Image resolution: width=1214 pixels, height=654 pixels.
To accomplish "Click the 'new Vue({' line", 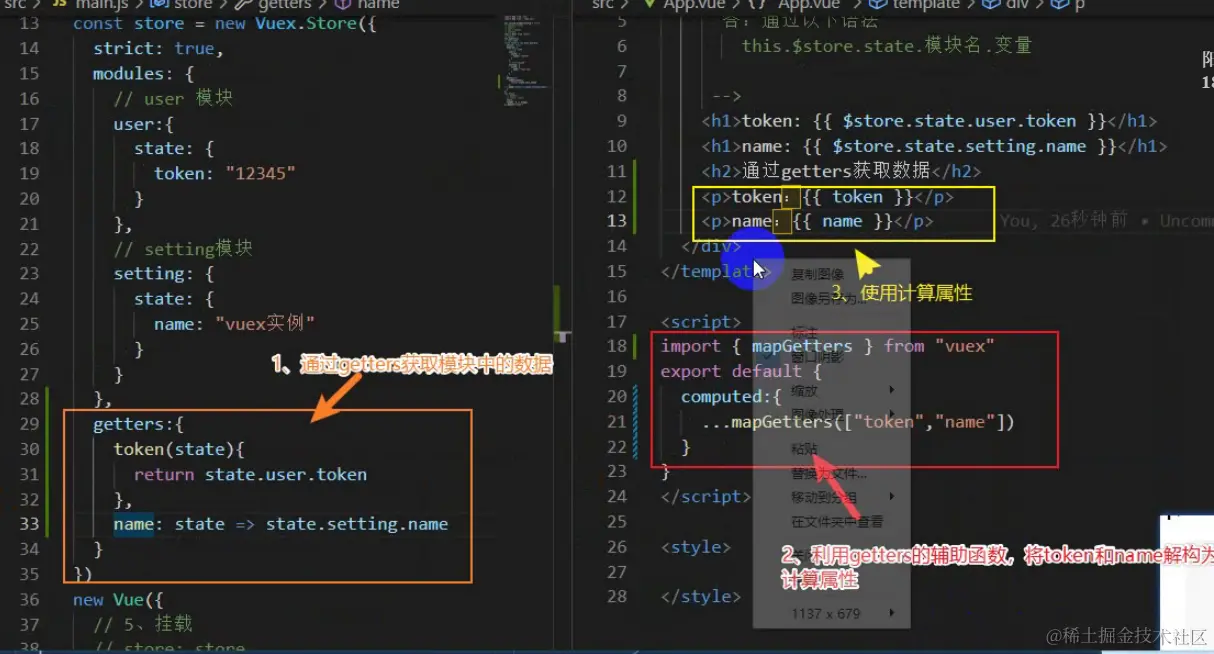I will (117, 599).
